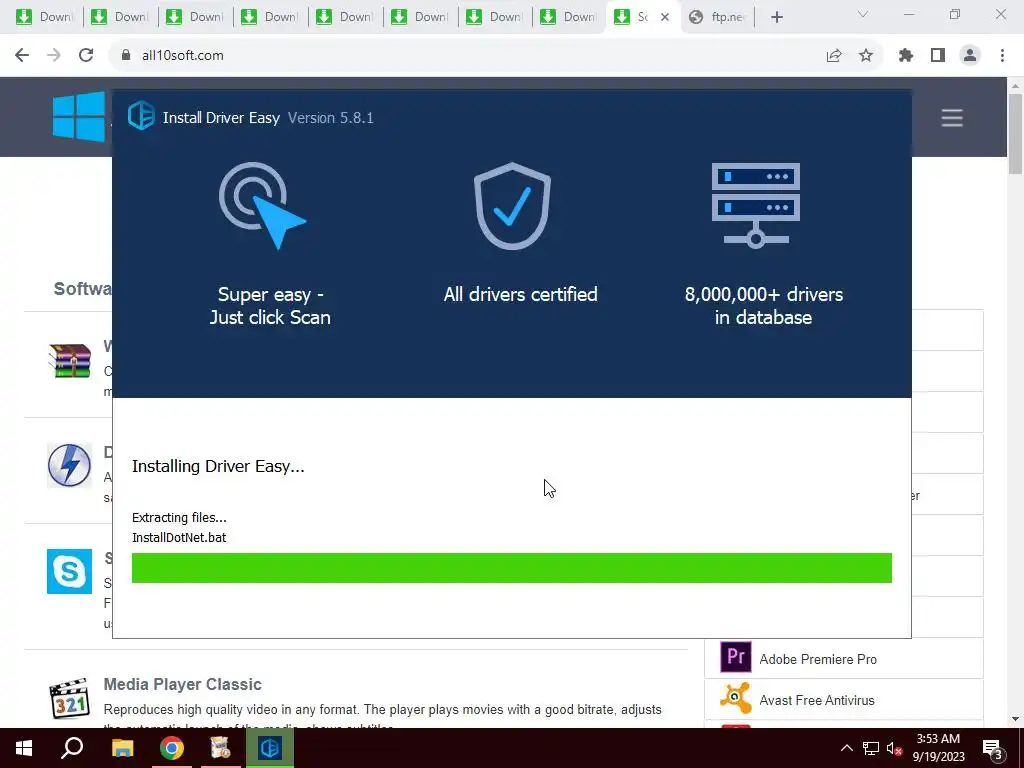Image resolution: width=1024 pixels, height=768 pixels.
Task: Click the green installation progress bar
Action: tap(511, 568)
